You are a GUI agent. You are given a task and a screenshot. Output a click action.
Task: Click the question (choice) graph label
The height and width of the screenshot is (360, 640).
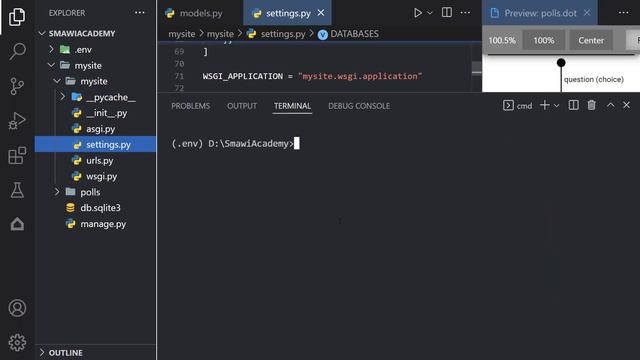tap(593, 79)
